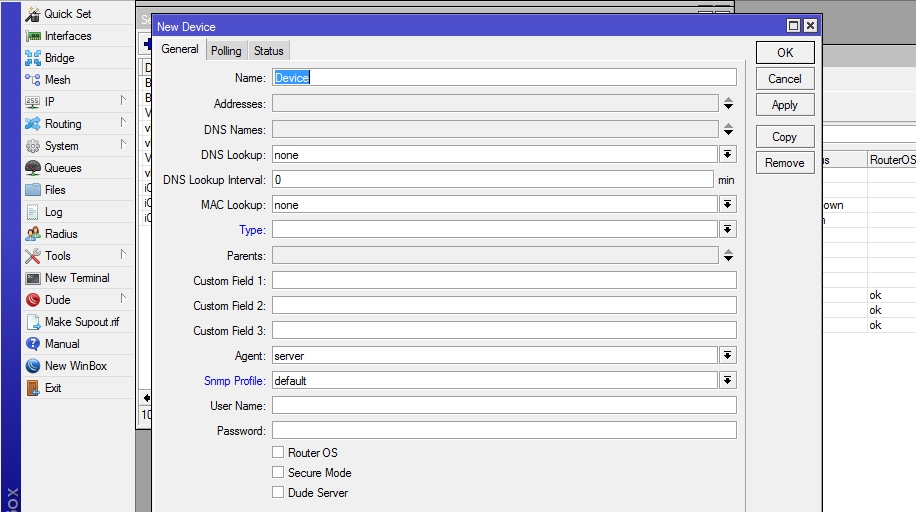This screenshot has height=512, width=916.
Task: Close the New Device dialog
Action: point(810,26)
